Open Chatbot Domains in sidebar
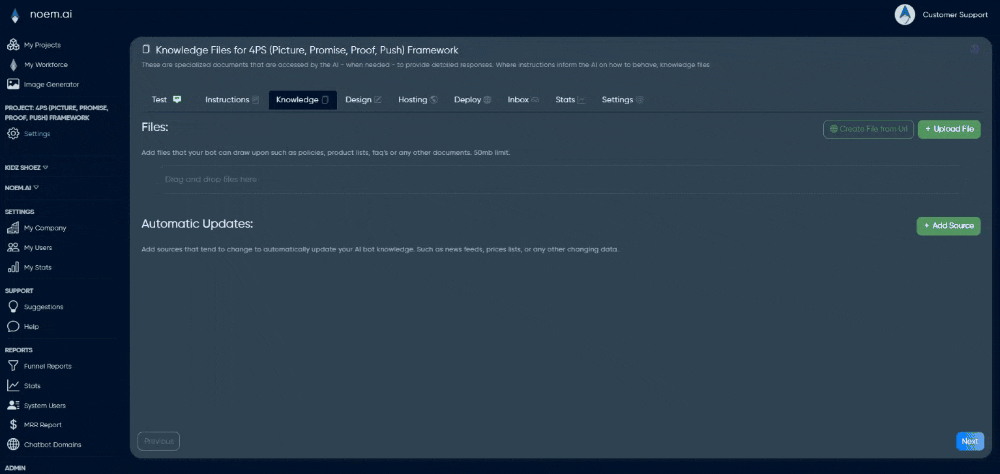1000x474 pixels. coord(44,444)
